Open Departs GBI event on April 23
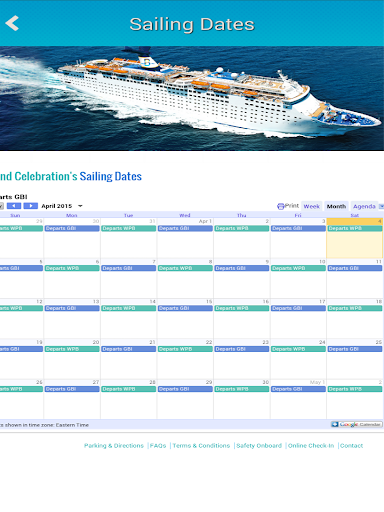 (242, 349)
